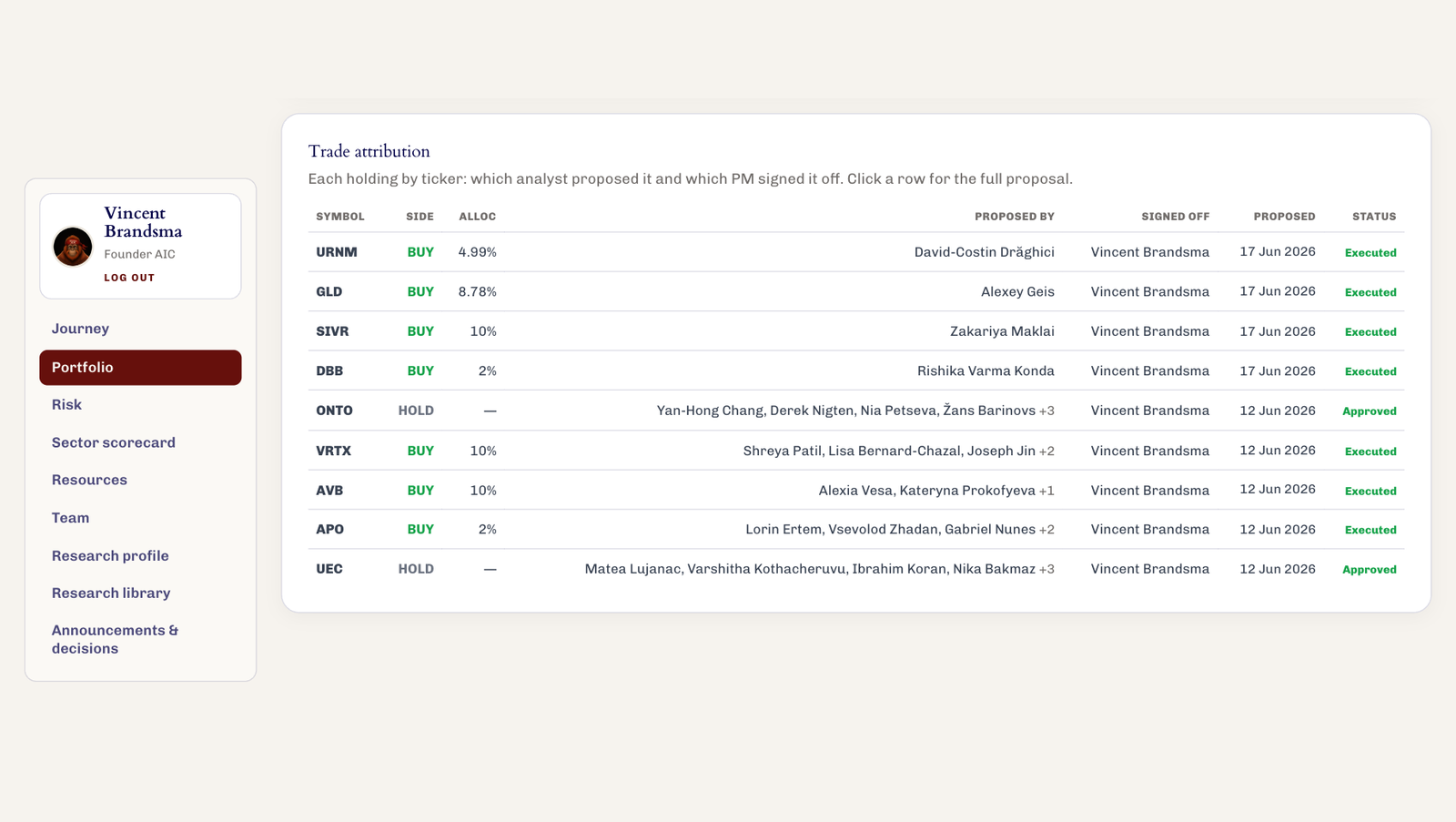Viewport: 1456px width, 822px height.
Task: Click the 17 Jun 2026 date for GLD
Action: [x=1278, y=291]
